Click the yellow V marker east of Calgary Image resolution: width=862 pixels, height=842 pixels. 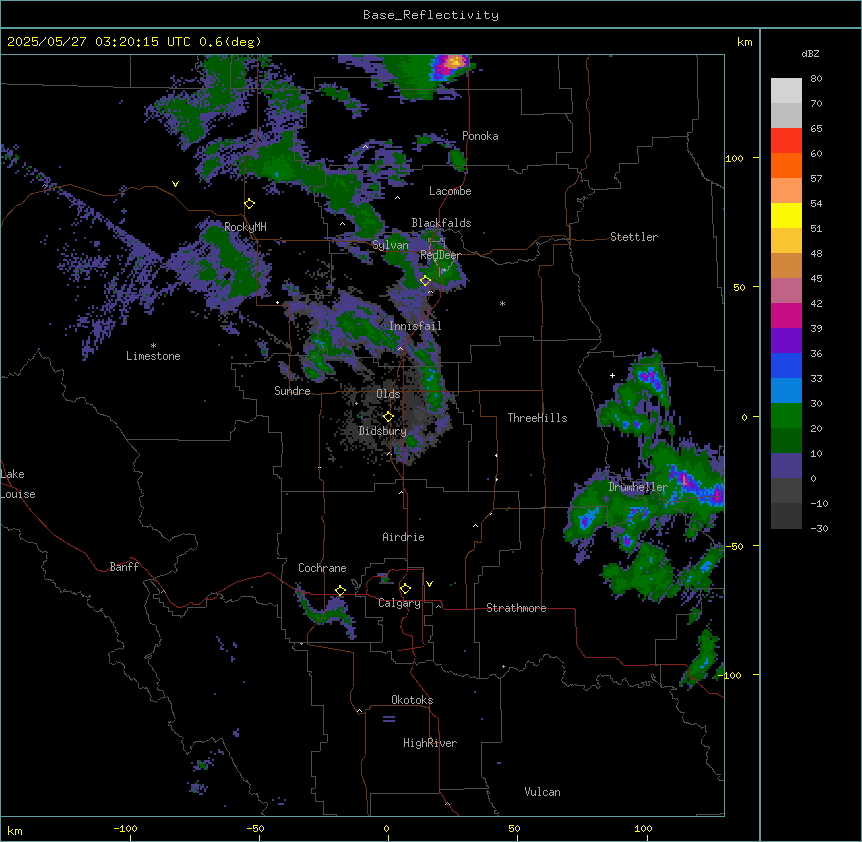point(429,584)
